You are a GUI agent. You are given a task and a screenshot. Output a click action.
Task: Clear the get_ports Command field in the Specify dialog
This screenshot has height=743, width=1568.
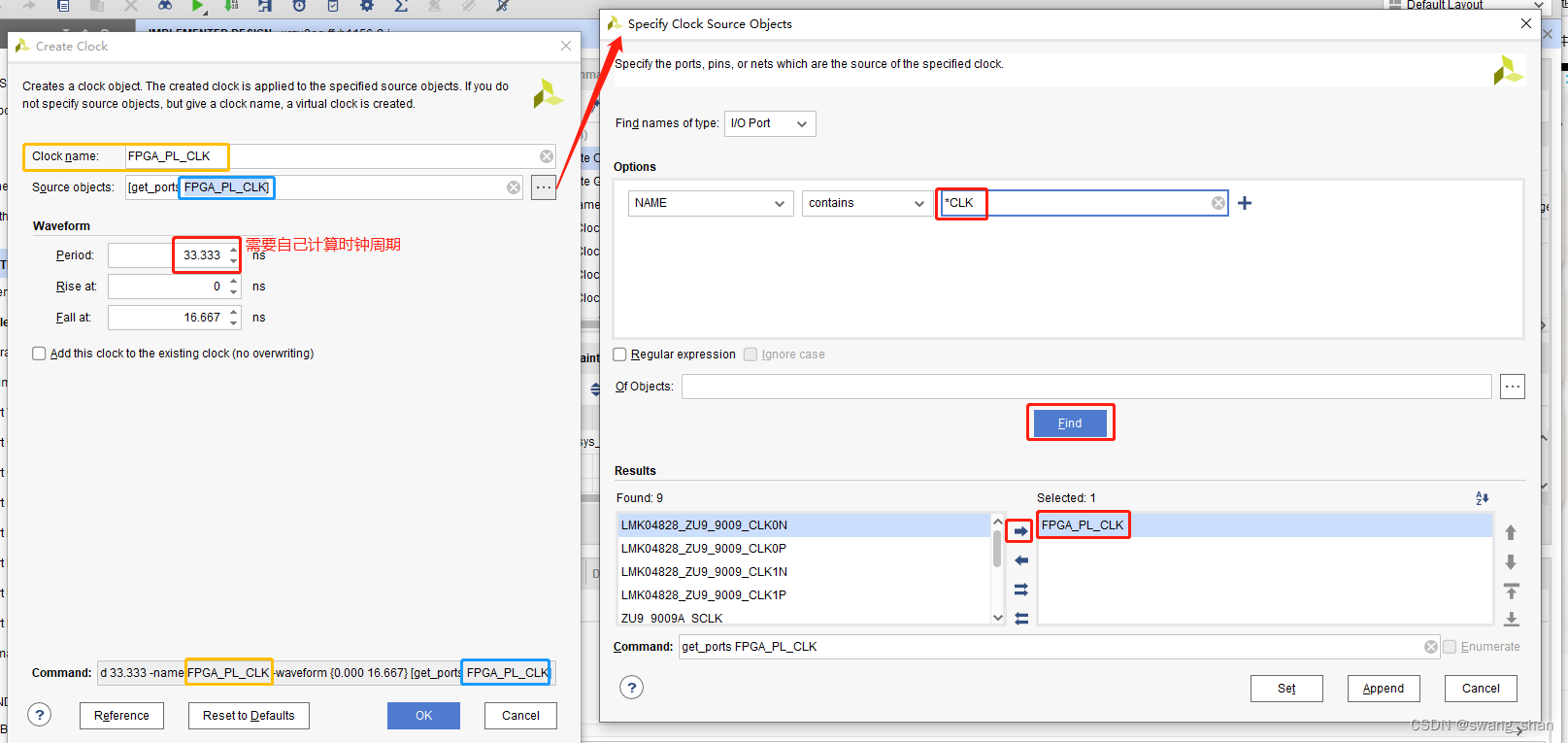pos(1431,647)
